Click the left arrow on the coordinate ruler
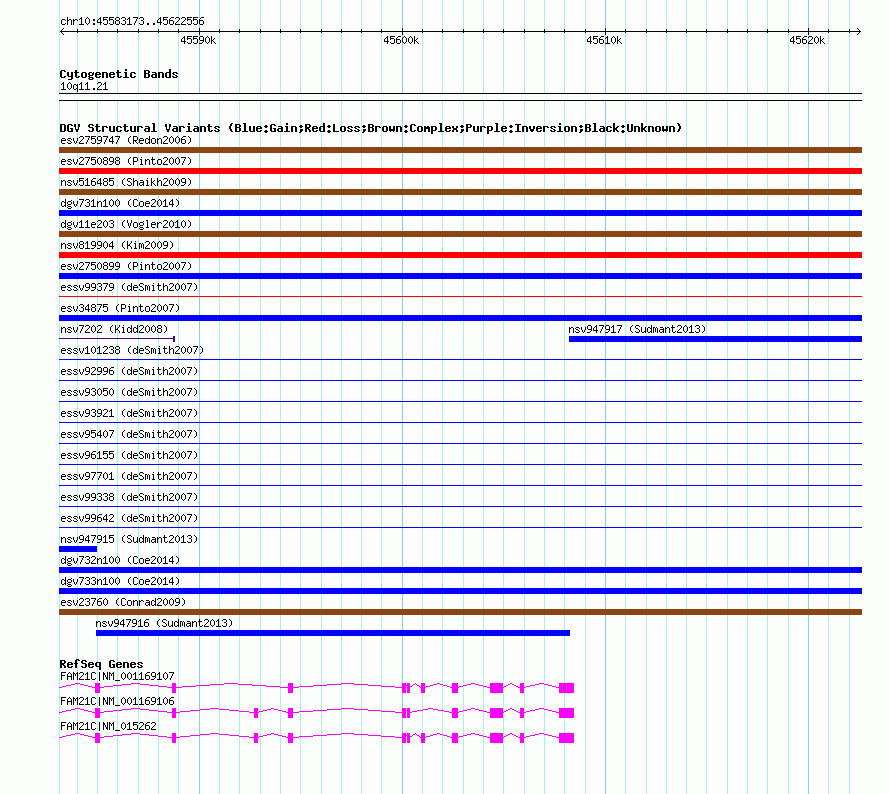 tap(62, 31)
